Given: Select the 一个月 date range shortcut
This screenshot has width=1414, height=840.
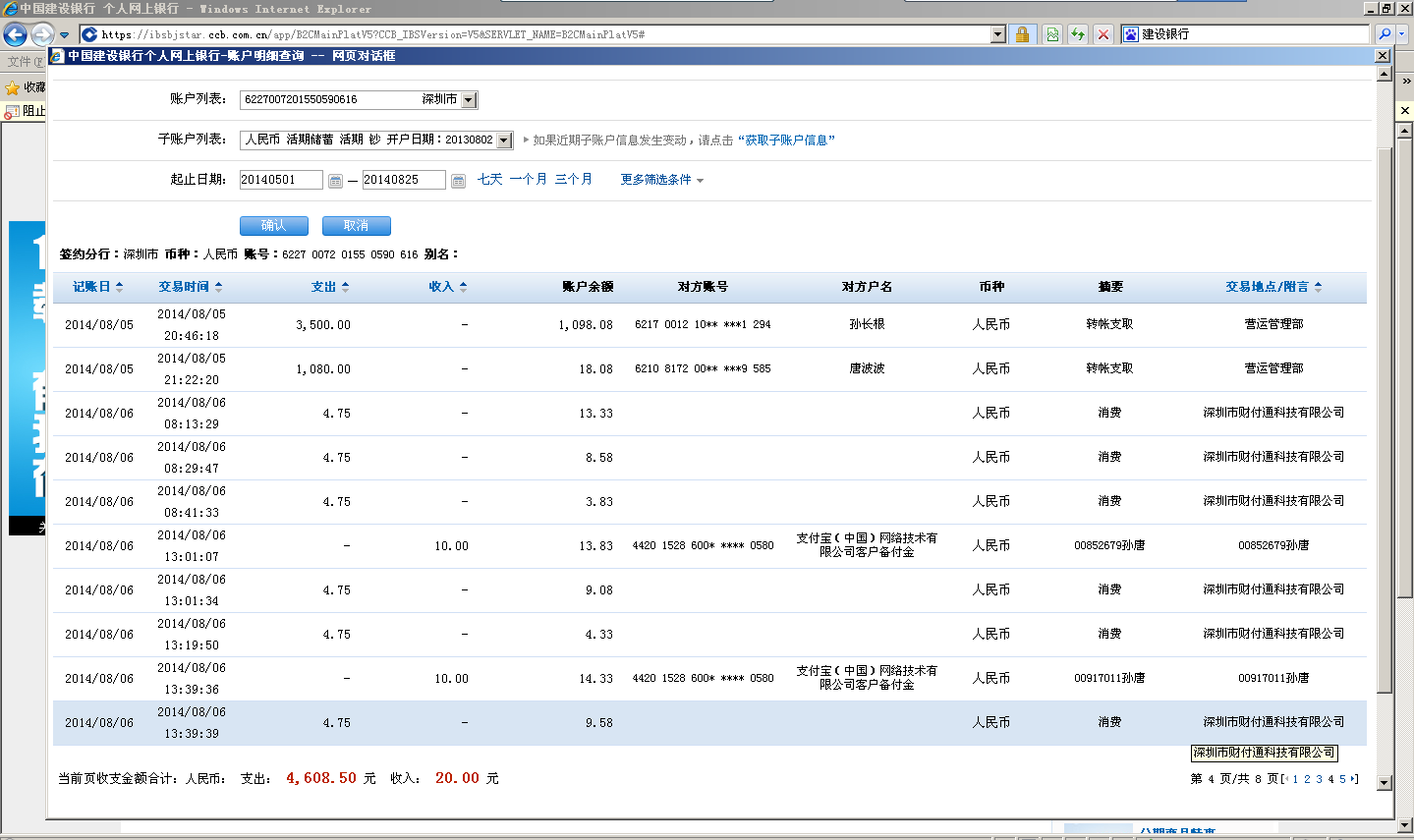Looking at the screenshot, I should pyautogui.click(x=528, y=179).
